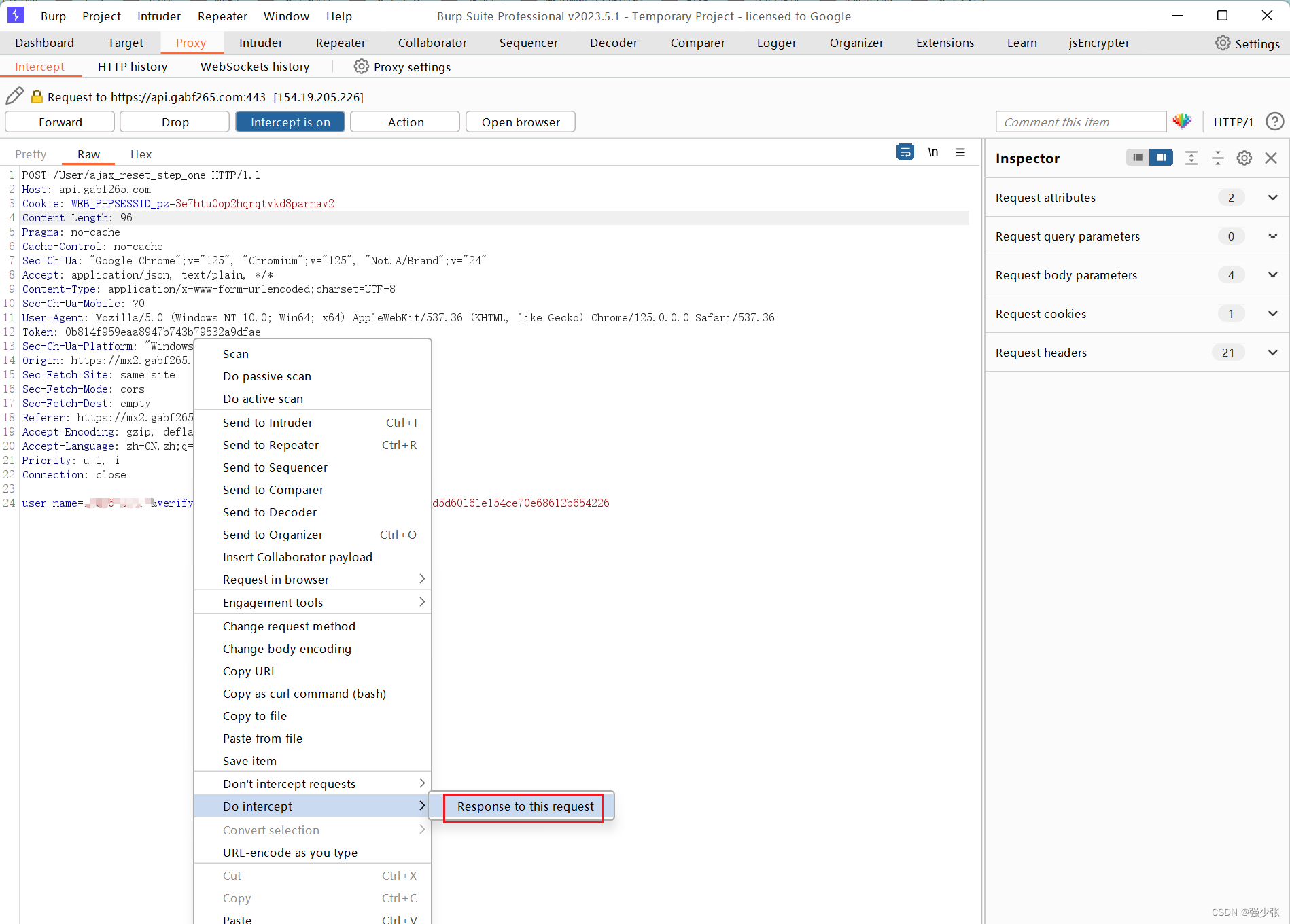Select Insert Collaborator payload
Viewport: 1290px width, 924px height.
coord(313,557)
